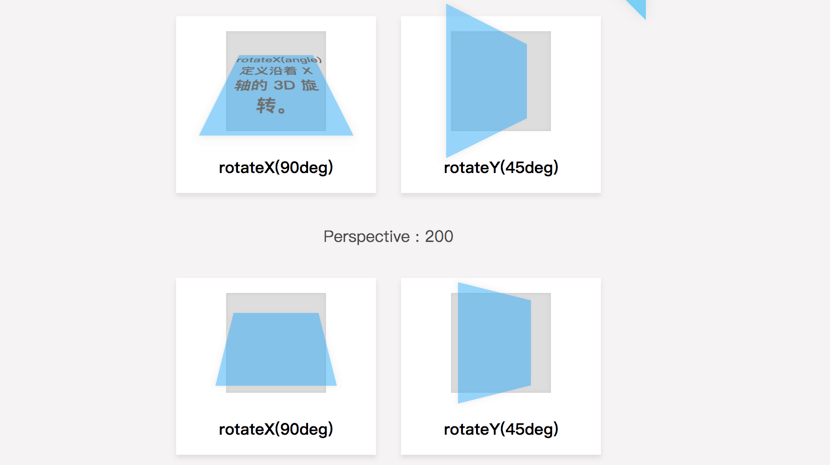Click the rotateX(90deg) label under Perspective：200

(276, 429)
